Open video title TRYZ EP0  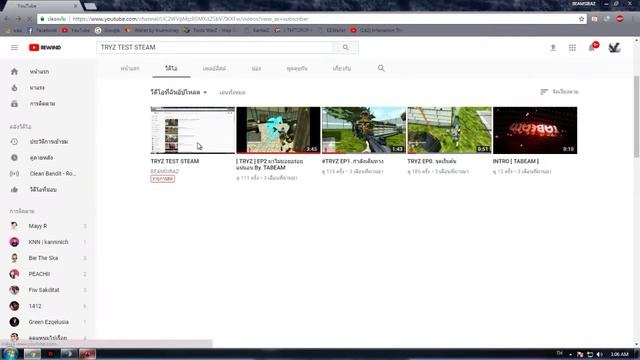coord(432,161)
